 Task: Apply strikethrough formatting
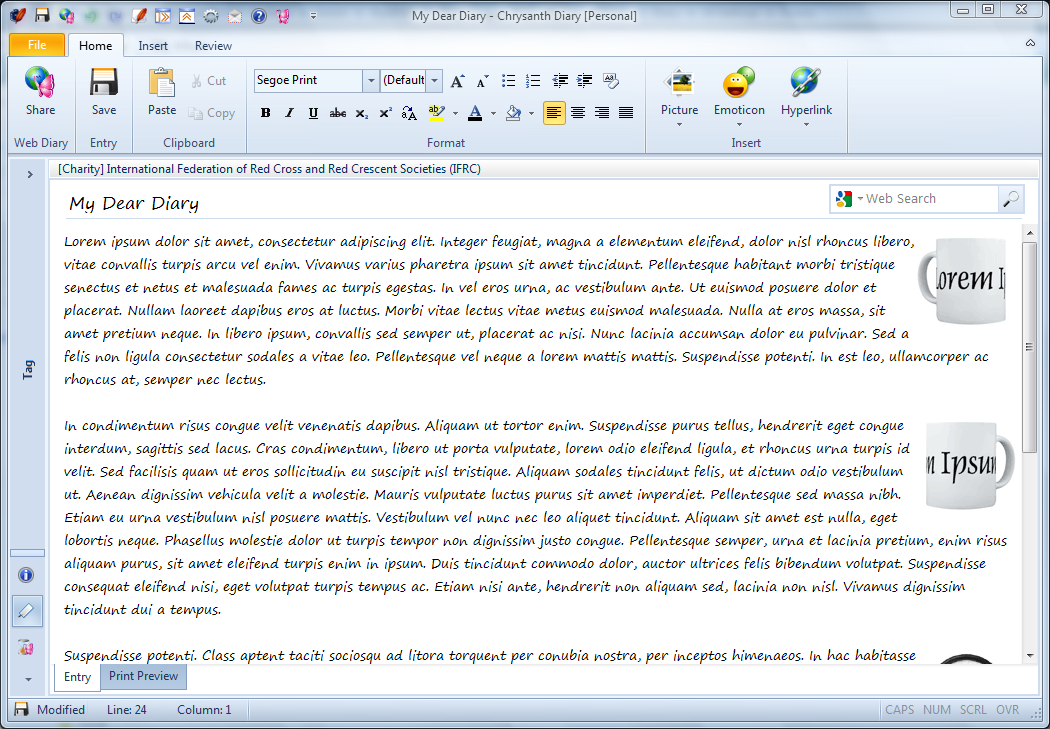pos(338,113)
